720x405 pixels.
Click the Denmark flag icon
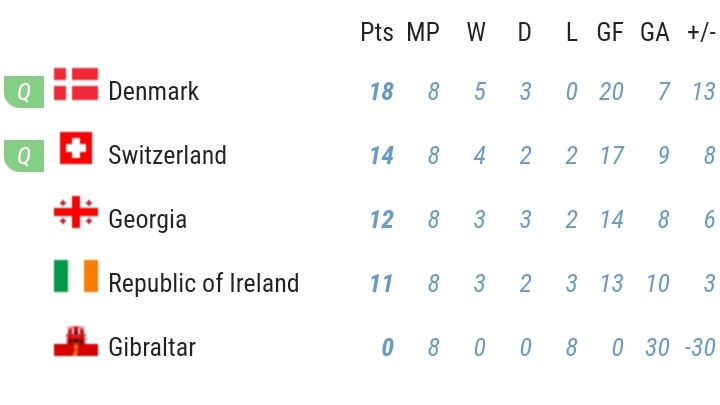click(x=76, y=84)
